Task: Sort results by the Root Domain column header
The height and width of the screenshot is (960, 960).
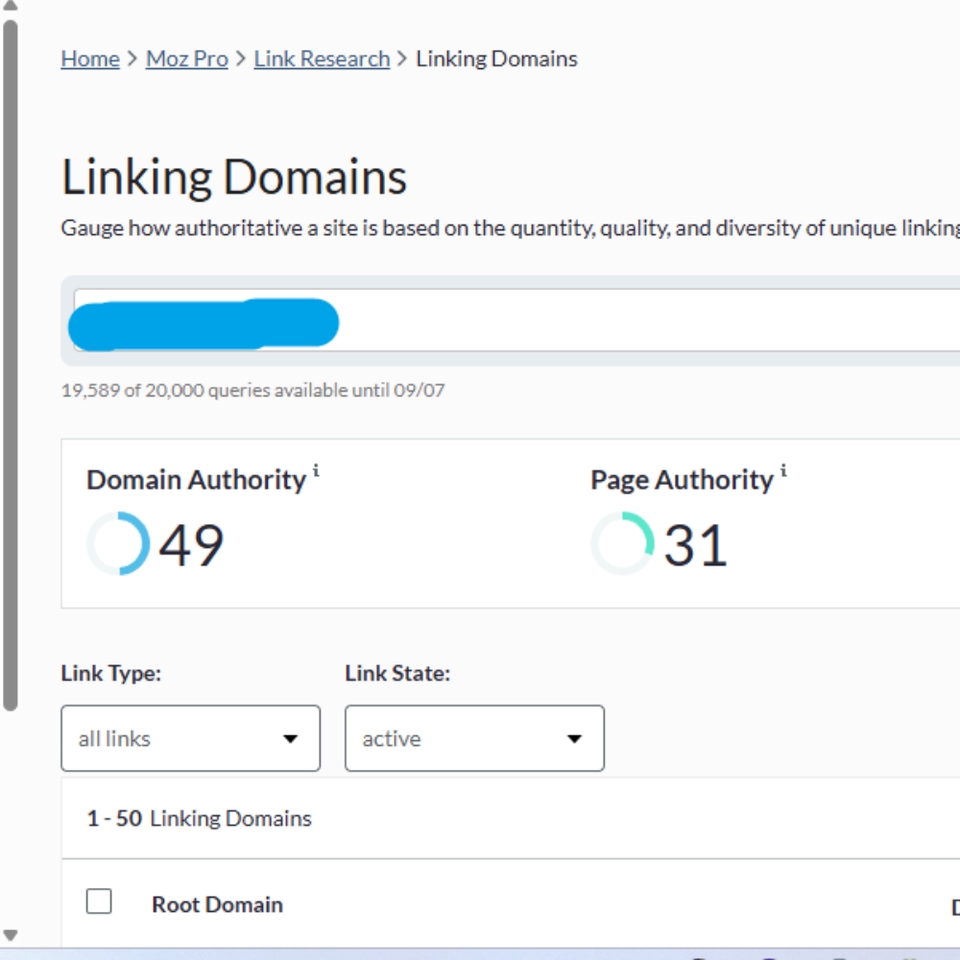Action: click(x=217, y=904)
